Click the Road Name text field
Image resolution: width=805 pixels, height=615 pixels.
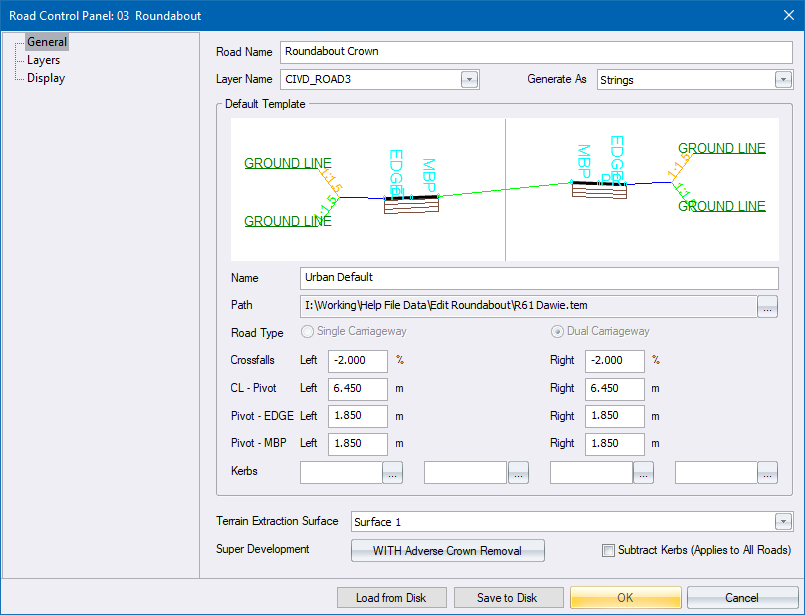pyautogui.click(x=536, y=51)
